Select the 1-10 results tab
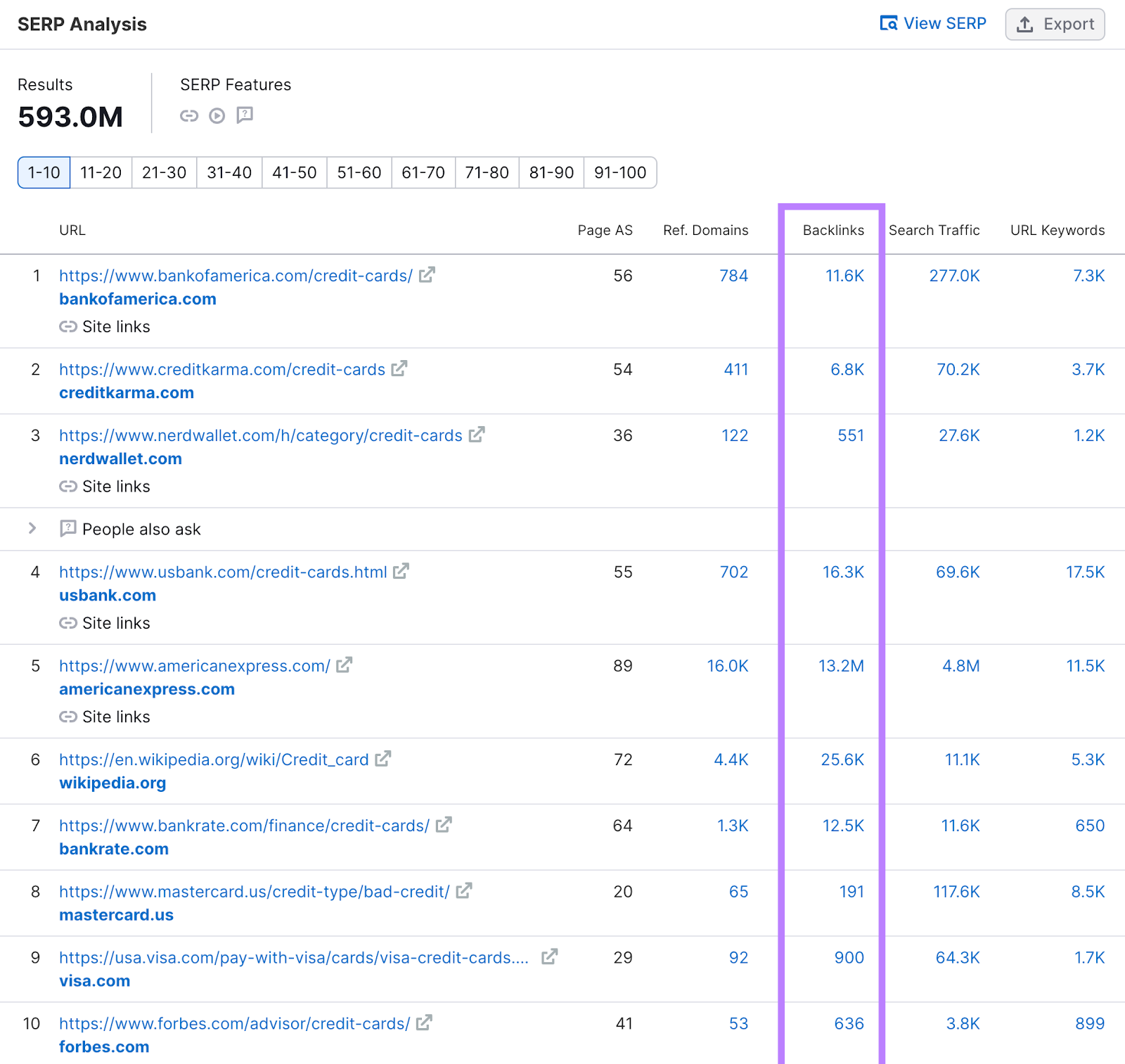Screen dimensions: 1125x1064 pos(44,172)
